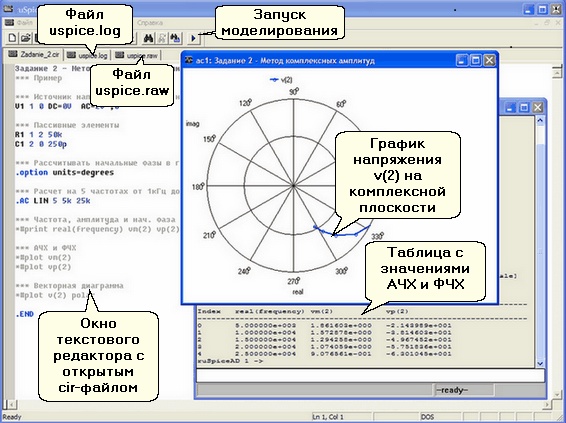
Task: Maximize the ac1 polar plot window
Action: [475, 60]
